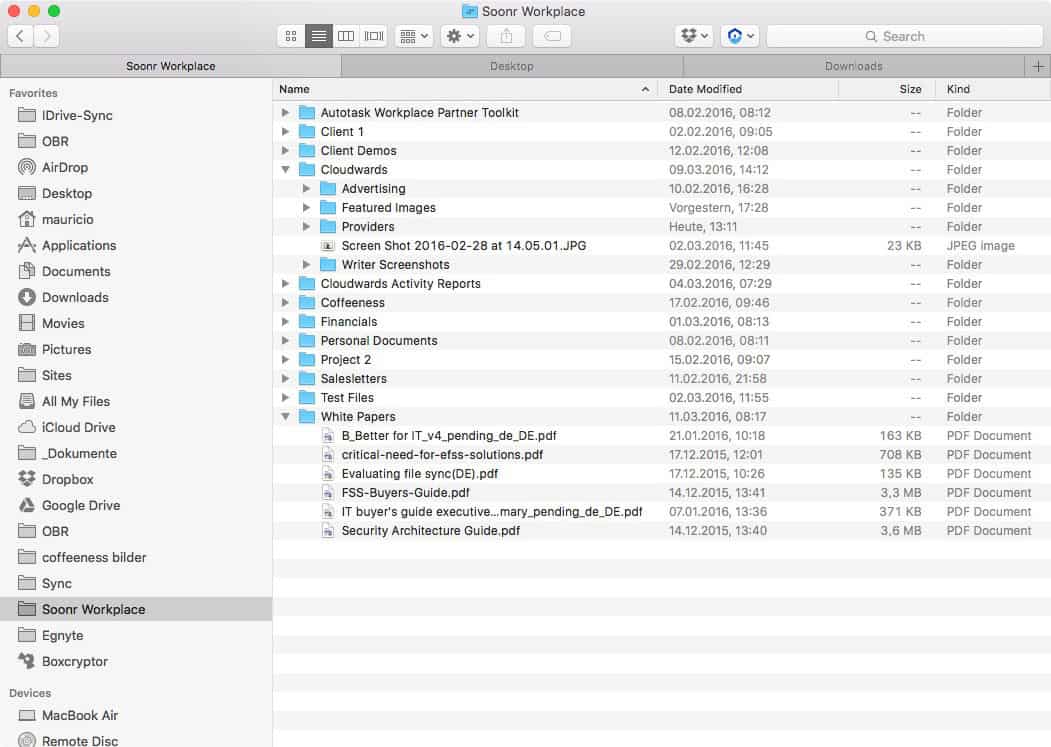Switch to icon view
1051x747 pixels.
tap(291, 36)
